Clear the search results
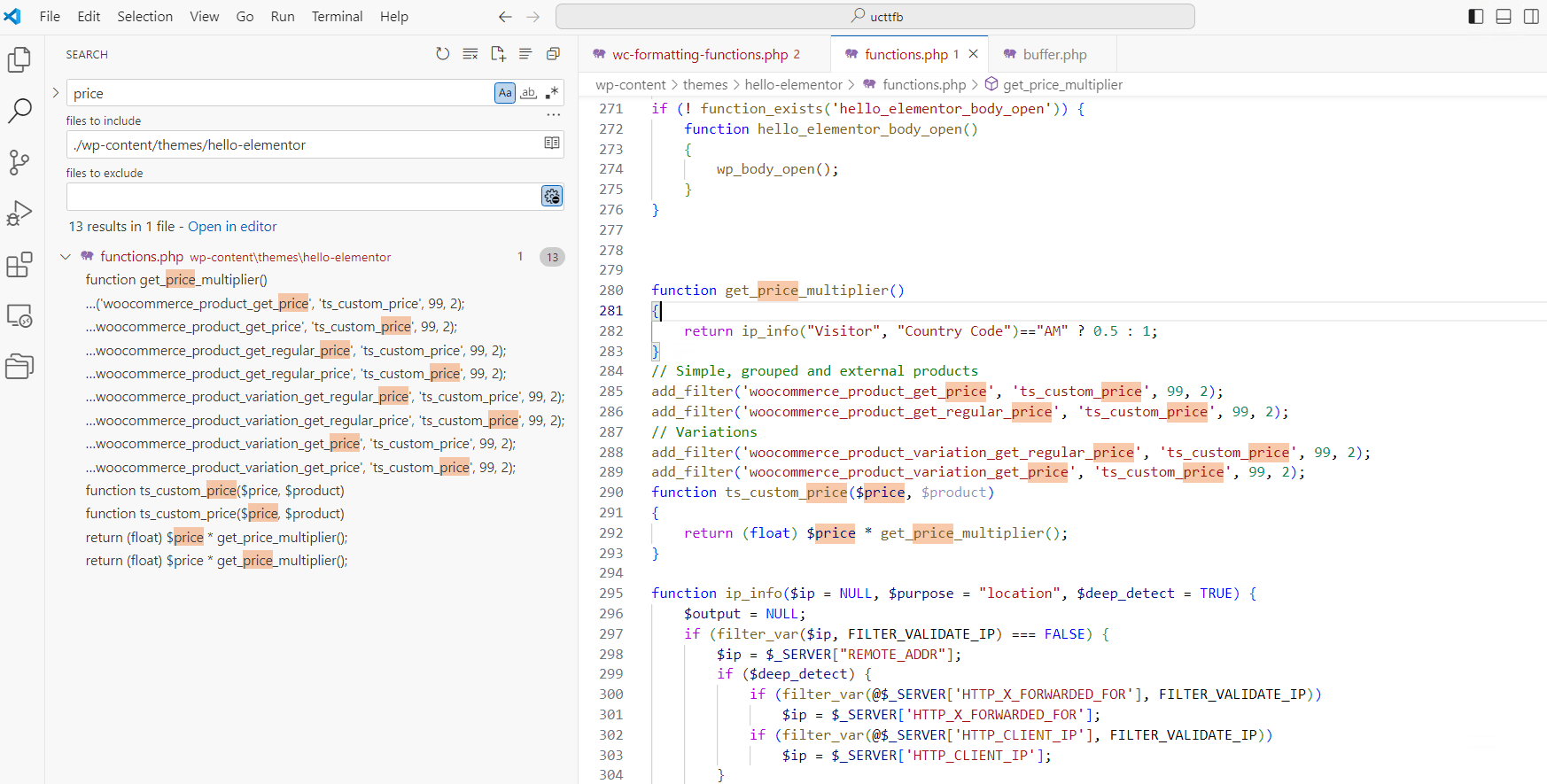 tap(470, 54)
